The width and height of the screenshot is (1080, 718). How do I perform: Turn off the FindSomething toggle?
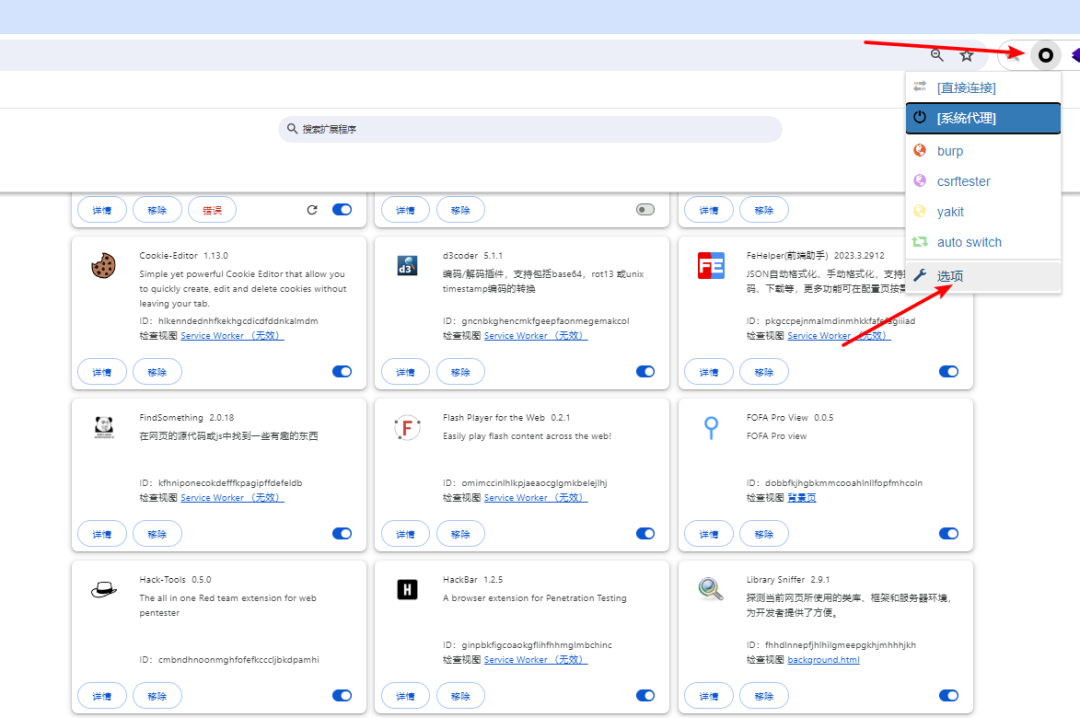click(x=342, y=533)
